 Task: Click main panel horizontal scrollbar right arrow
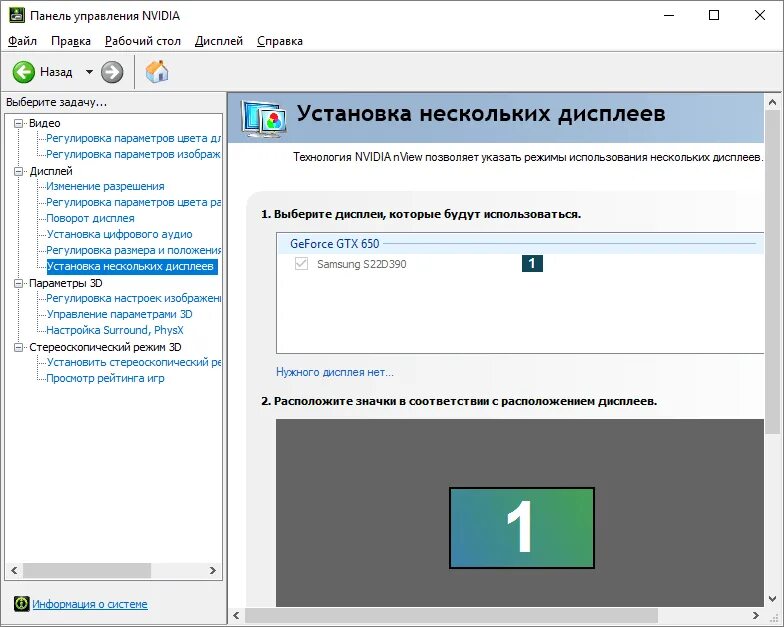pyautogui.click(x=756, y=616)
